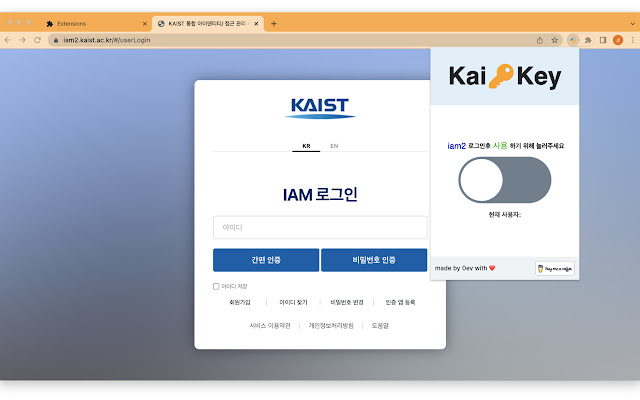The image size is (640, 400).
Task: Toggle the KaiKey auto-login switch
Action: [x=505, y=180]
